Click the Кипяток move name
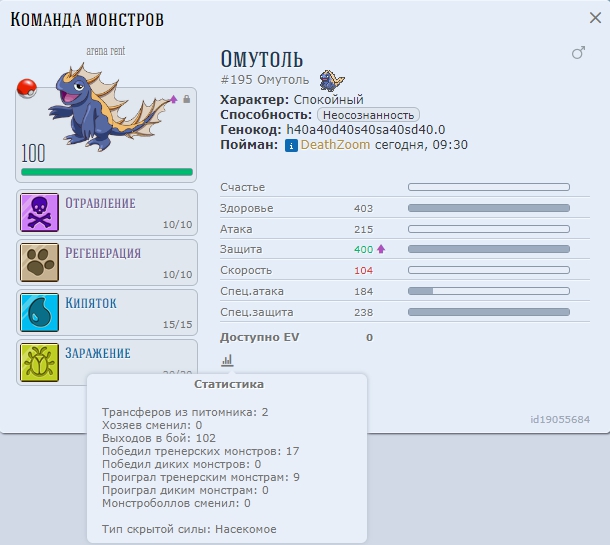 [91, 303]
